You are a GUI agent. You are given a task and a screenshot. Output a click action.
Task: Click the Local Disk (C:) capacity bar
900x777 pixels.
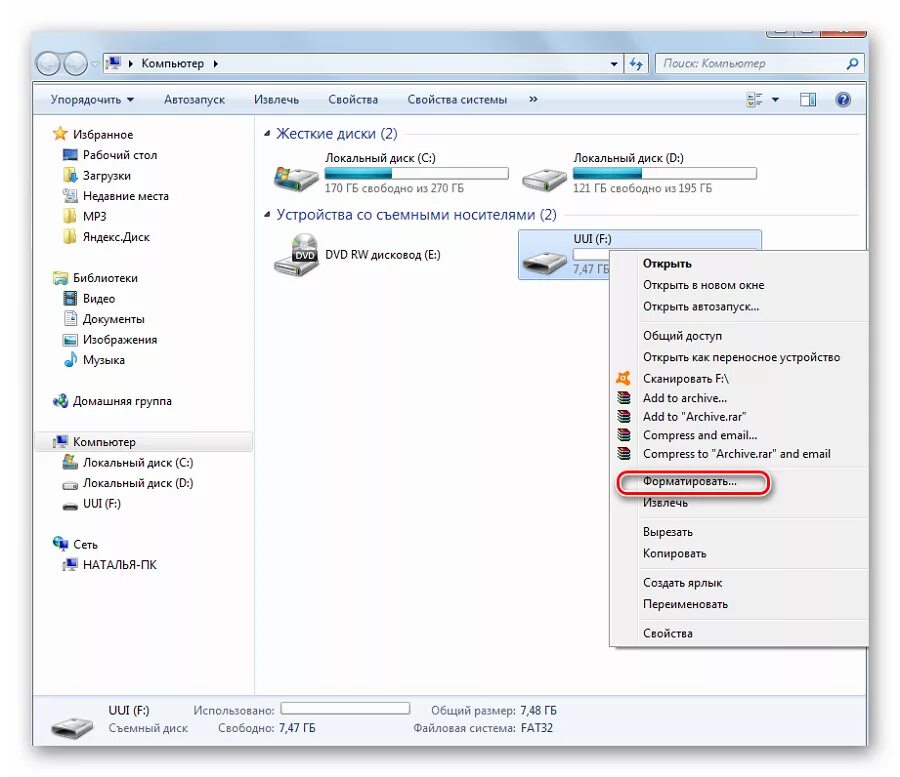[417, 173]
